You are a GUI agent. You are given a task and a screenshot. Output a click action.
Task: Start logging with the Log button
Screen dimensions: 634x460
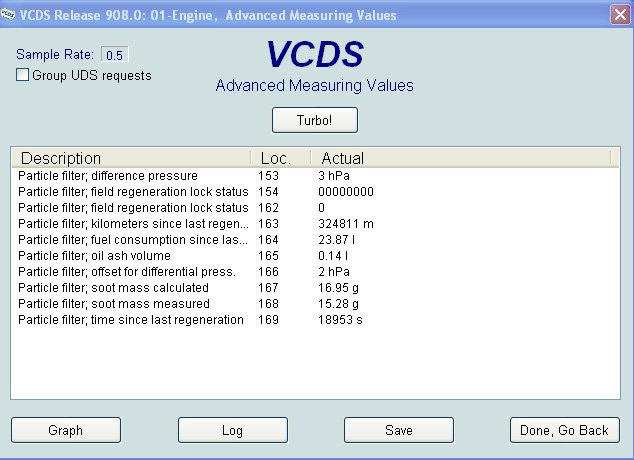click(x=232, y=430)
